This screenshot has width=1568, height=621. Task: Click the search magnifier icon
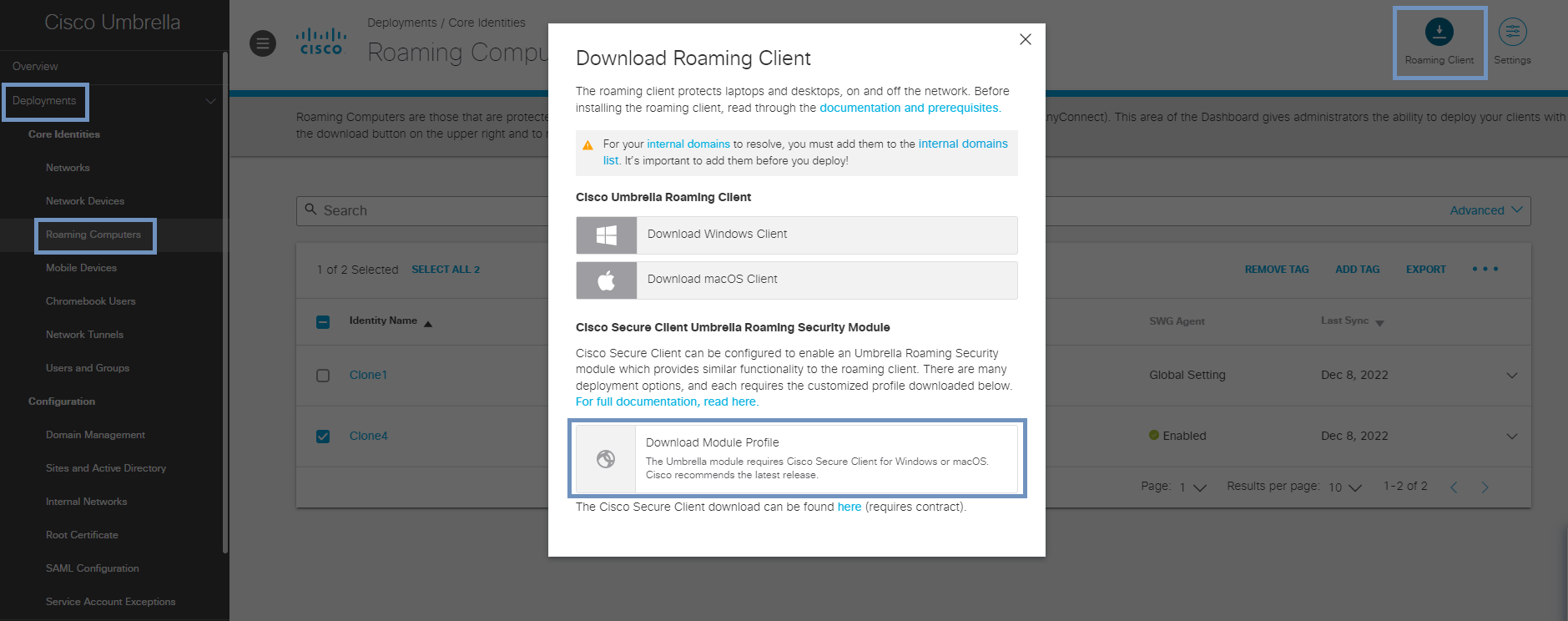(x=310, y=210)
